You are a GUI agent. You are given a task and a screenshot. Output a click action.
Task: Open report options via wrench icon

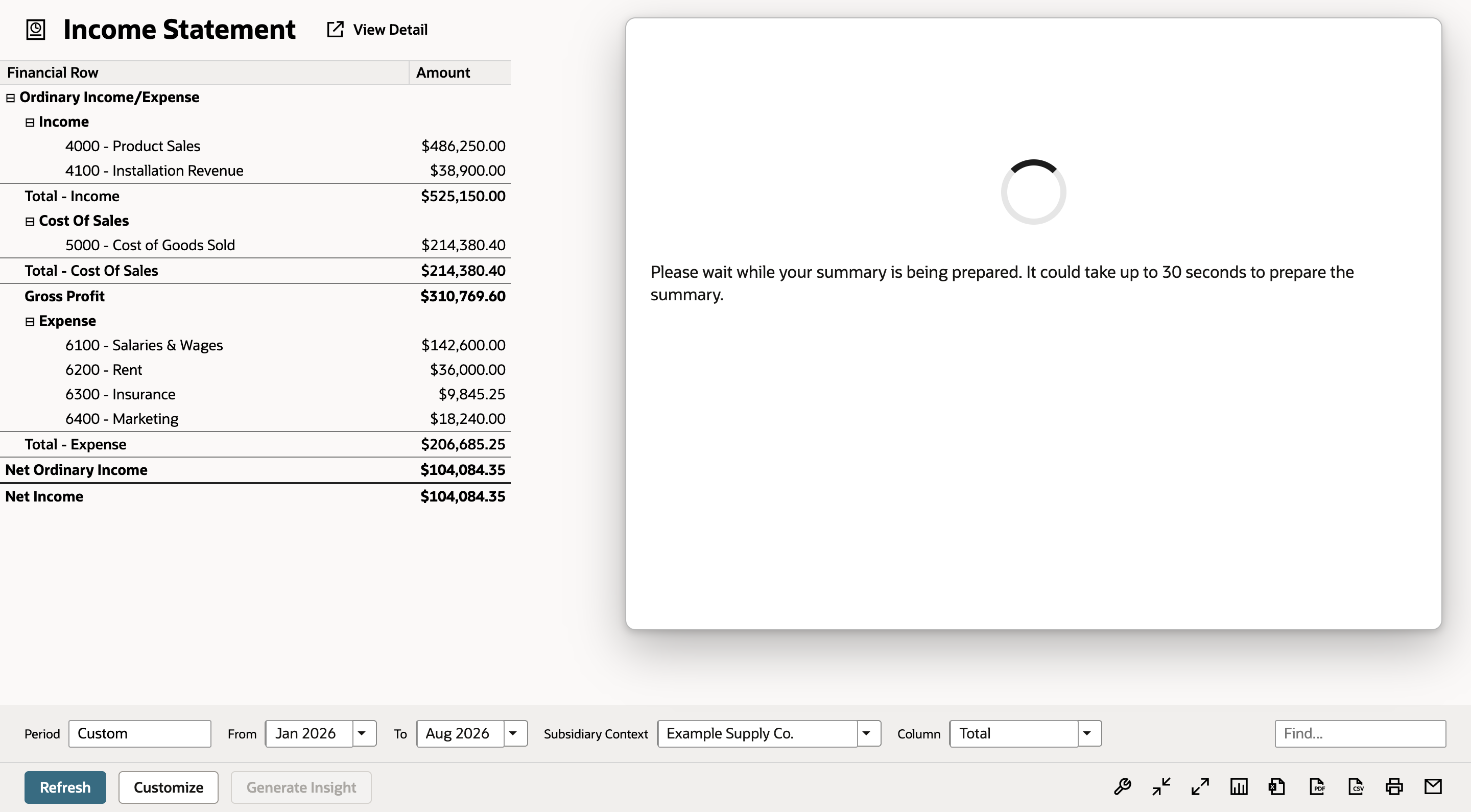1122,787
